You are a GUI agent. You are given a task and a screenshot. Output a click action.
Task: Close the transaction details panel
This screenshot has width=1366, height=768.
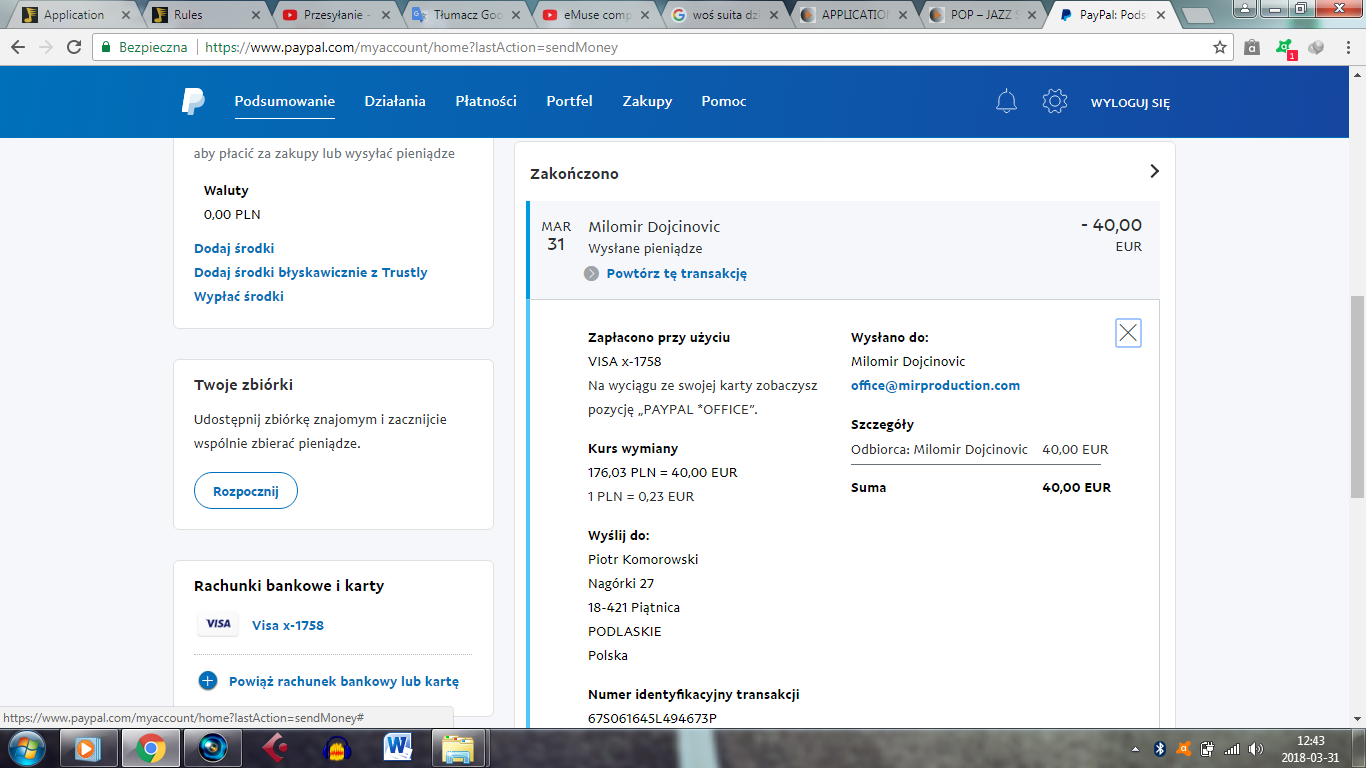(1128, 333)
